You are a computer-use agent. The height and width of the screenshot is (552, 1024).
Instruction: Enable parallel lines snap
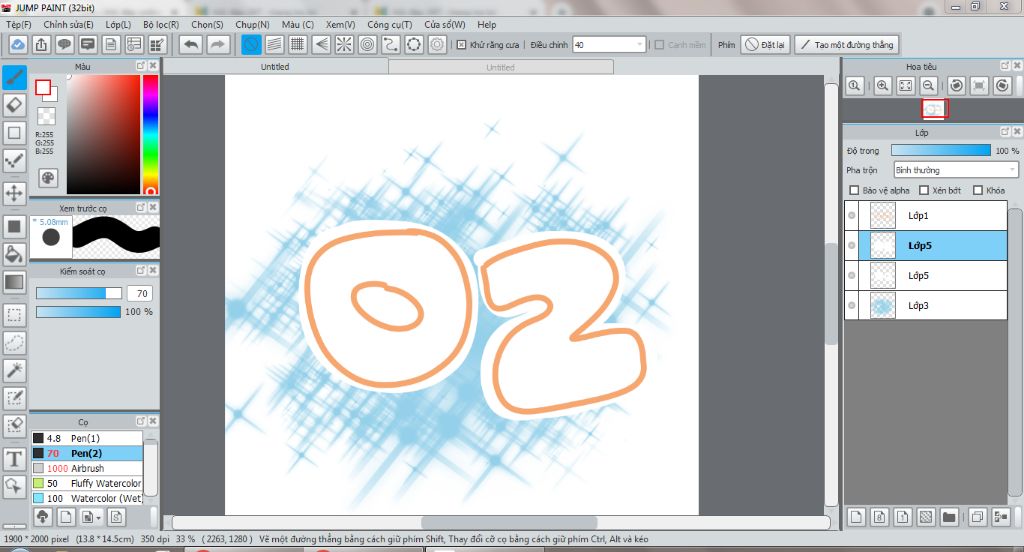point(274,44)
